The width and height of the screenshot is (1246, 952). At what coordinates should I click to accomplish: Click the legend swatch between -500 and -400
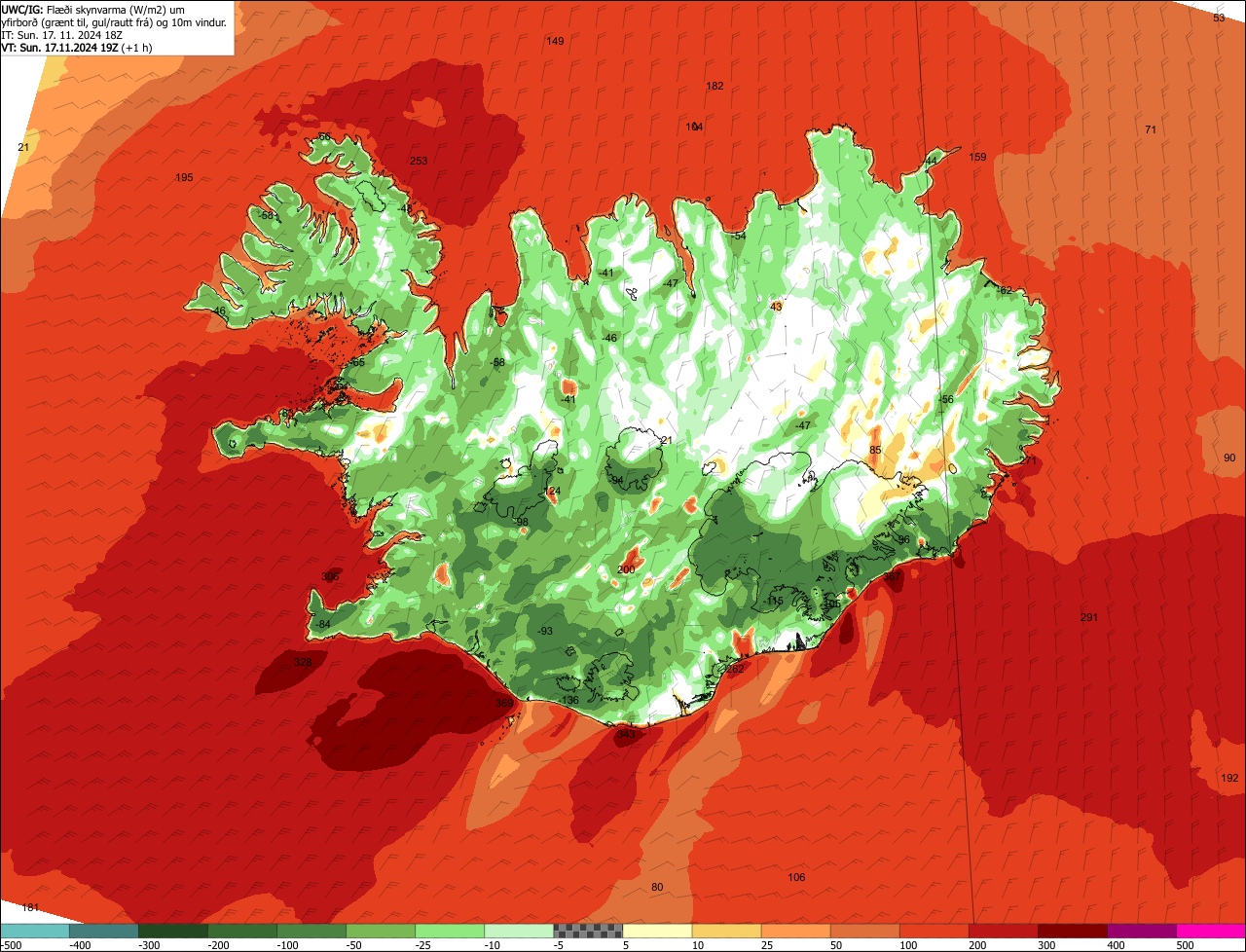[35, 931]
